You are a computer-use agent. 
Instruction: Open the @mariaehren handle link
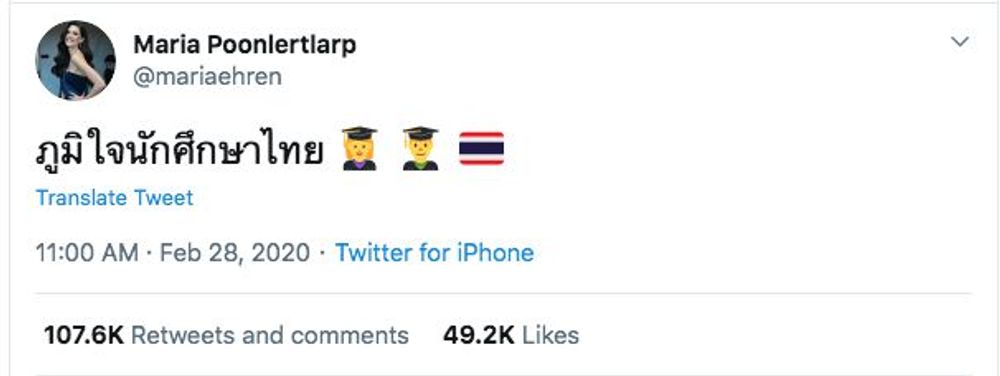tap(207, 76)
